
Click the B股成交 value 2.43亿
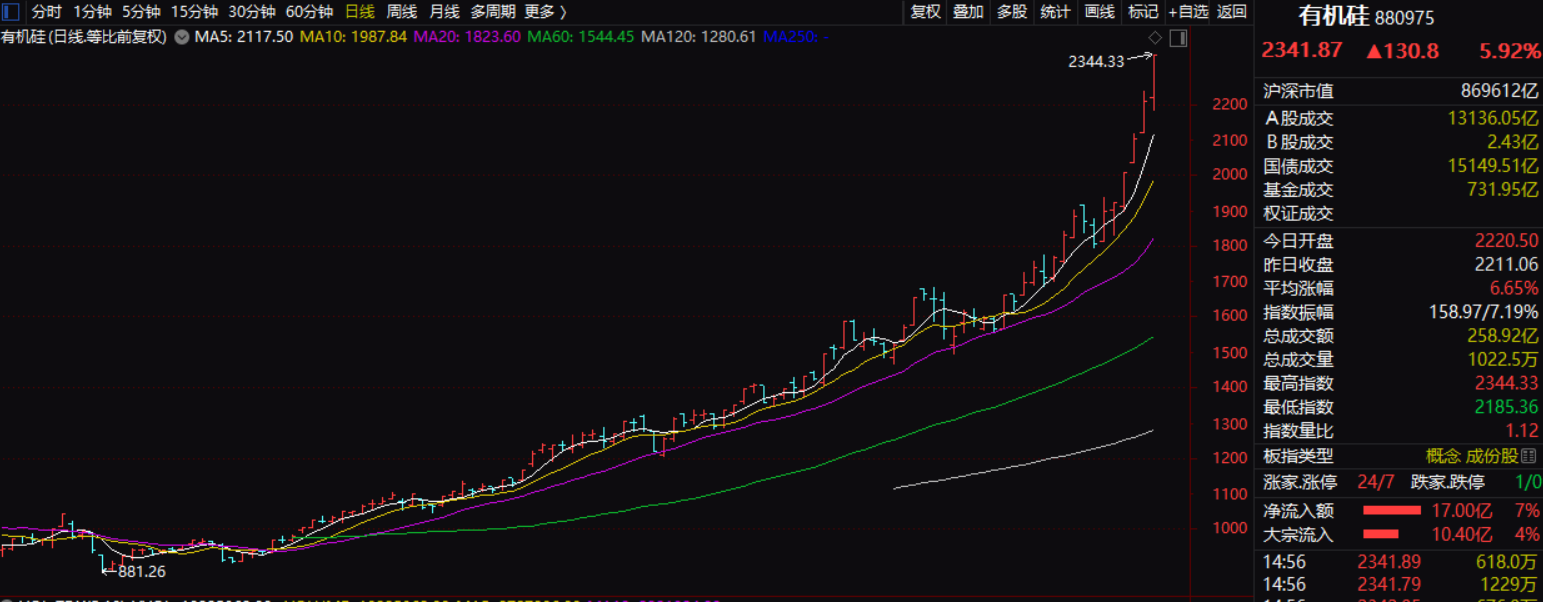click(1513, 142)
